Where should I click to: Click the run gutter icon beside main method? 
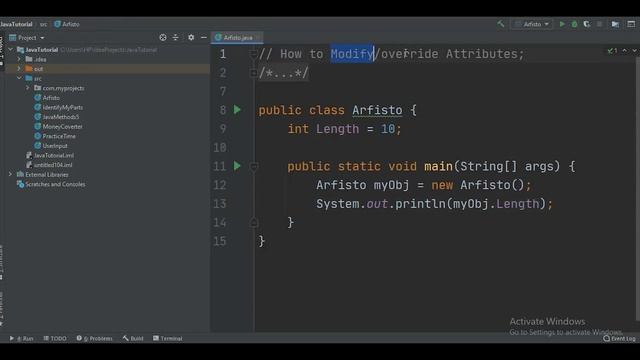(237, 166)
